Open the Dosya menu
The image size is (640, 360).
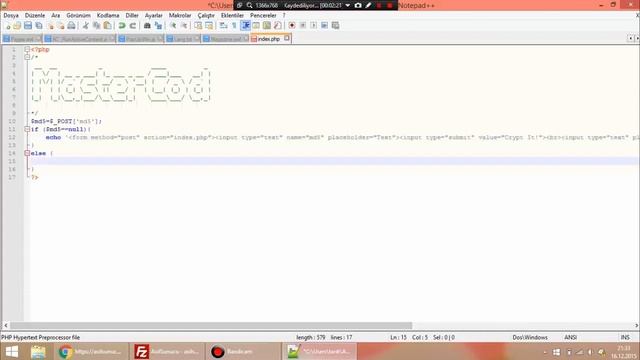click(11, 16)
